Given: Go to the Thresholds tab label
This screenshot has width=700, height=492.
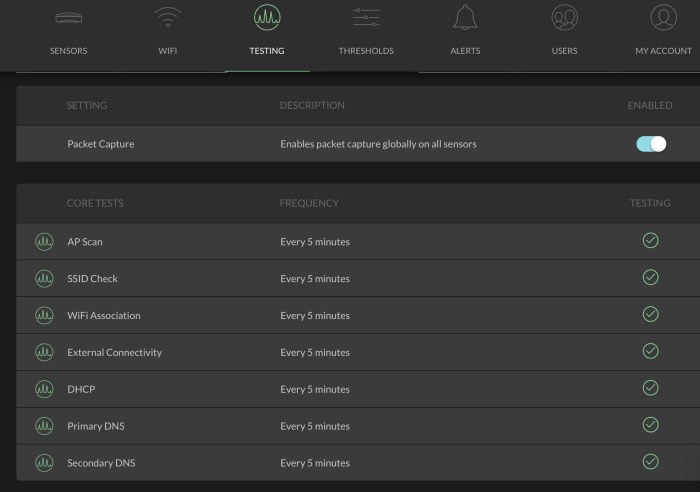Looking at the screenshot, I should [366, 50].
